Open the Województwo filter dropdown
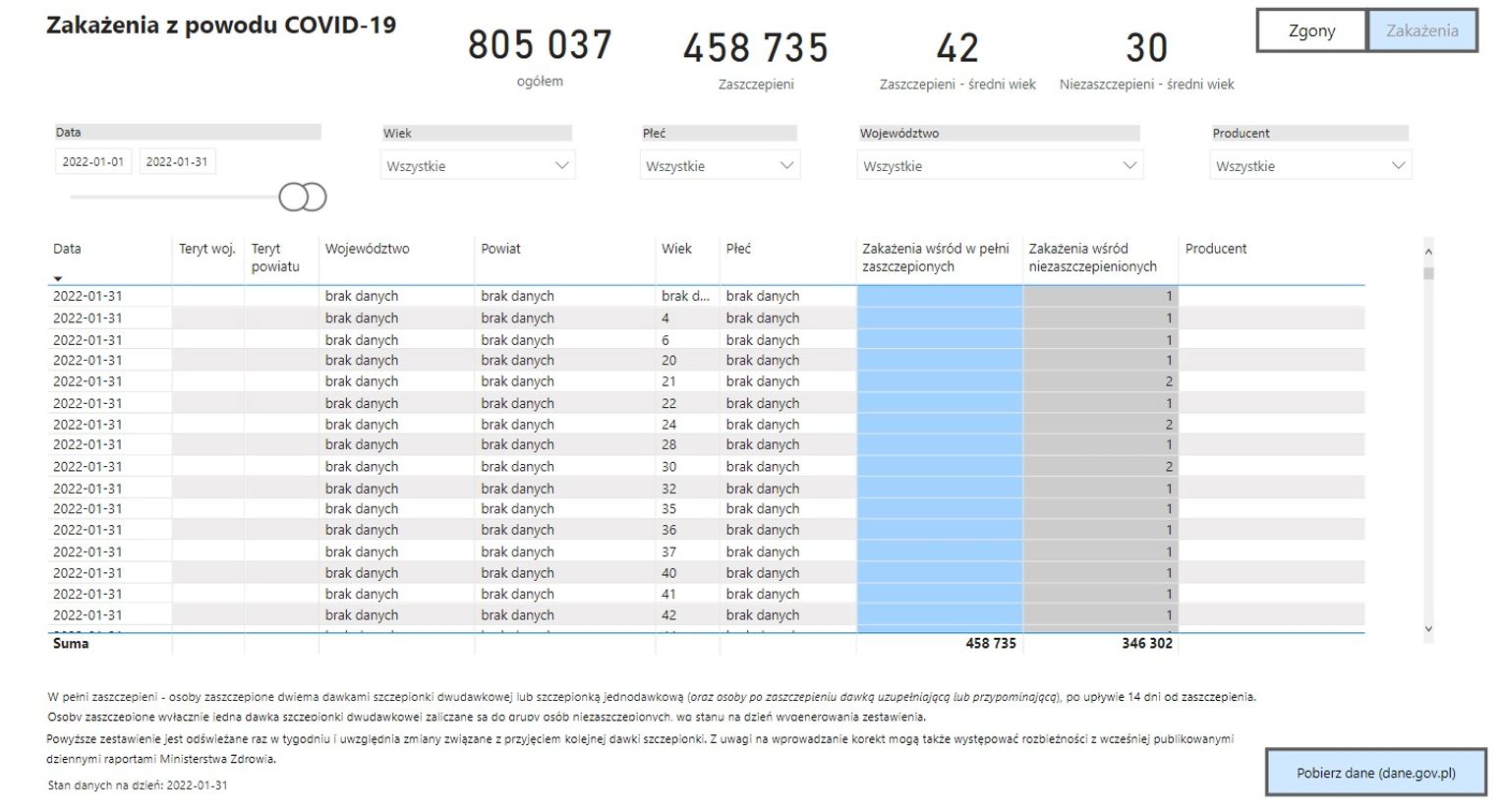 coord(1000,166)
